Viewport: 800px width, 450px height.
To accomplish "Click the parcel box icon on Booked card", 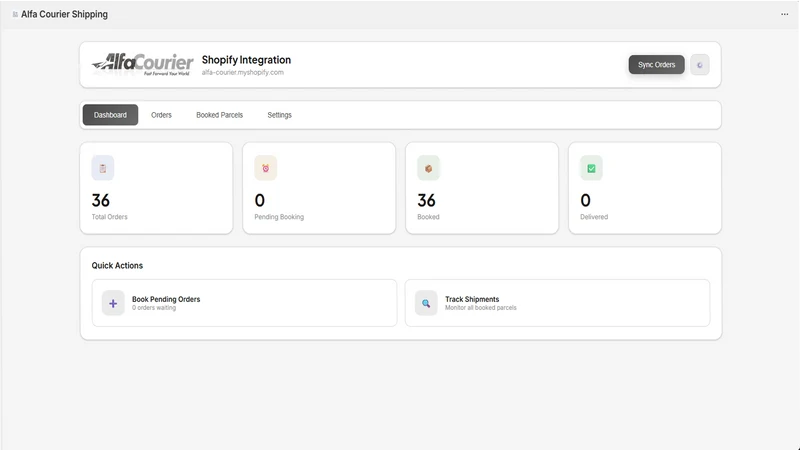I will pos(428,168).
